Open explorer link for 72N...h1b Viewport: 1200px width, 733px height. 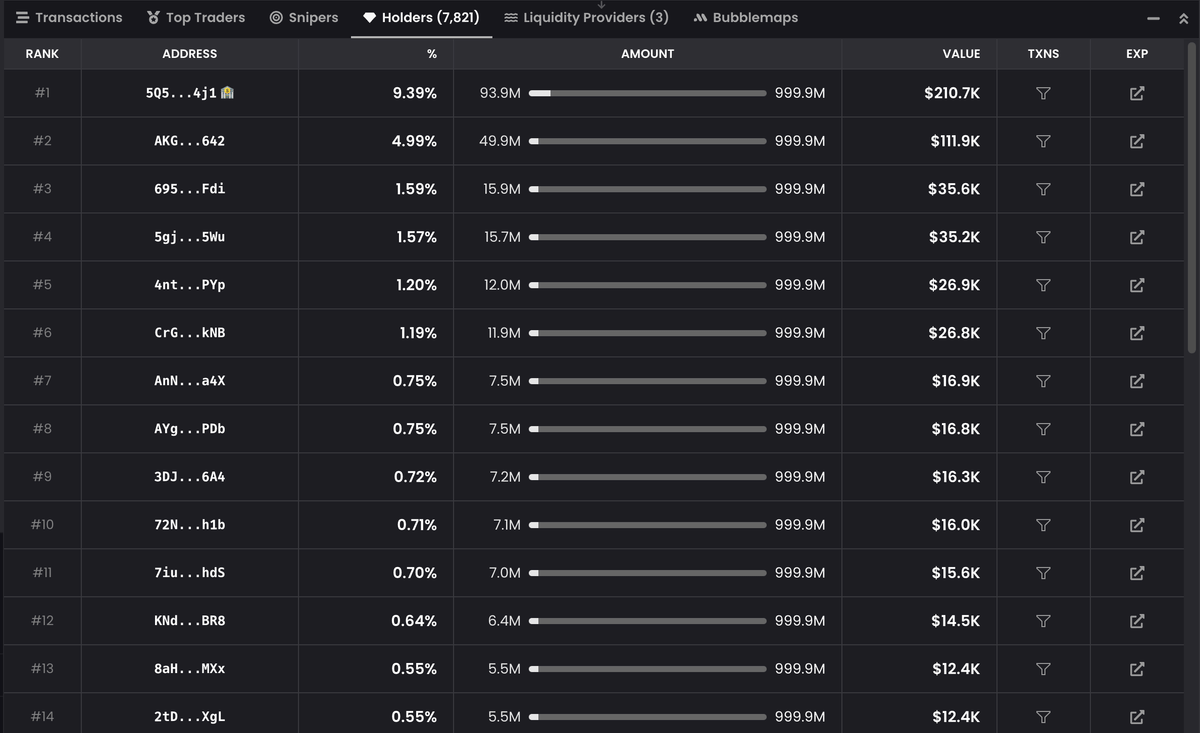1136,525
